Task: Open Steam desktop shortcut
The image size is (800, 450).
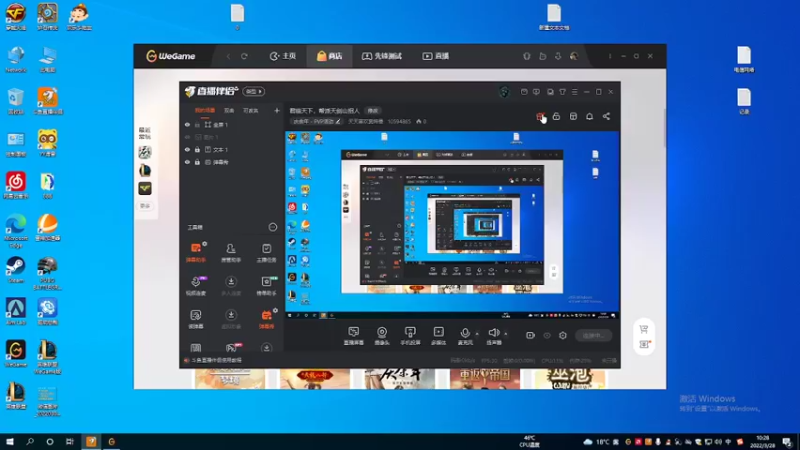Action: click(16, 270)
